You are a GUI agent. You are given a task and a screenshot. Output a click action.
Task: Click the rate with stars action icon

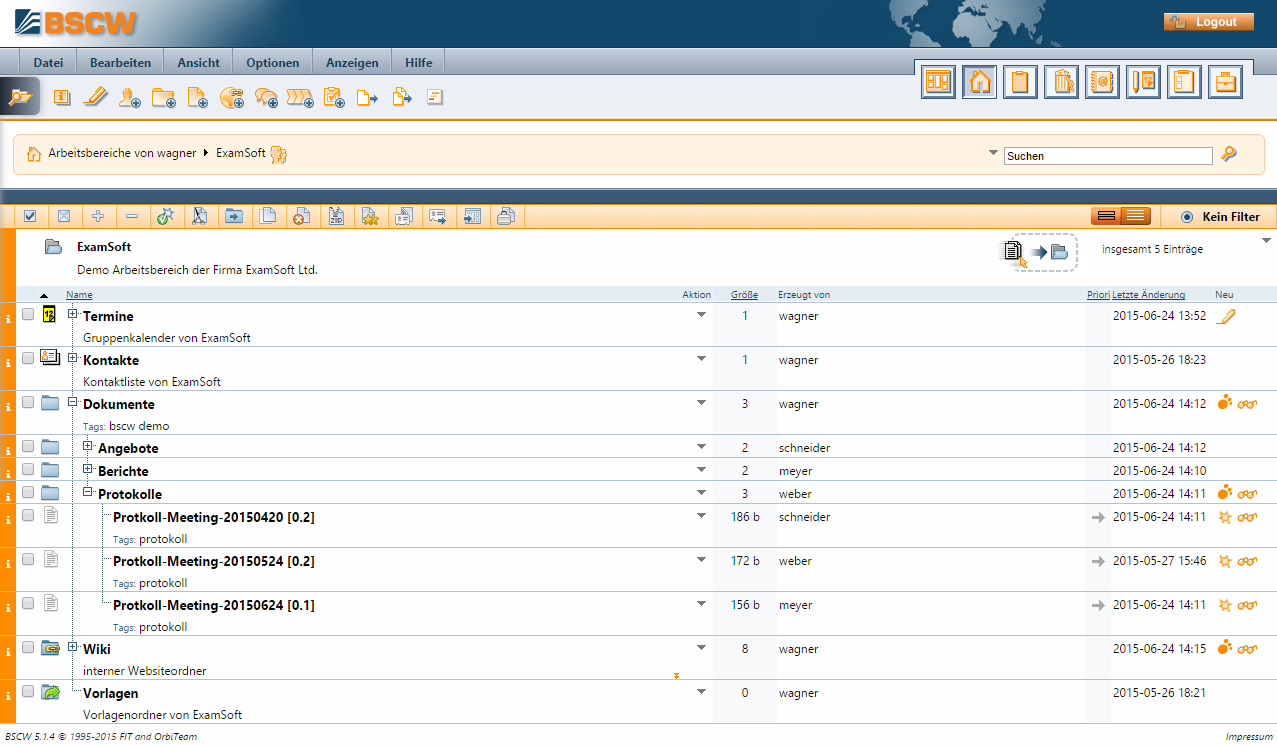click(370, 216)
